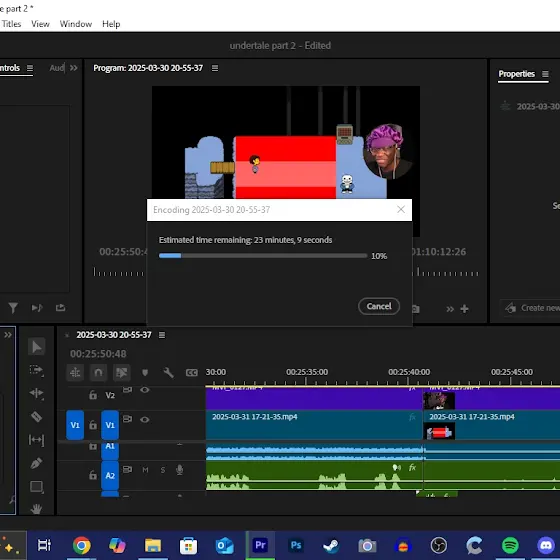Switch to the Aud panel tab

(57, 68)
